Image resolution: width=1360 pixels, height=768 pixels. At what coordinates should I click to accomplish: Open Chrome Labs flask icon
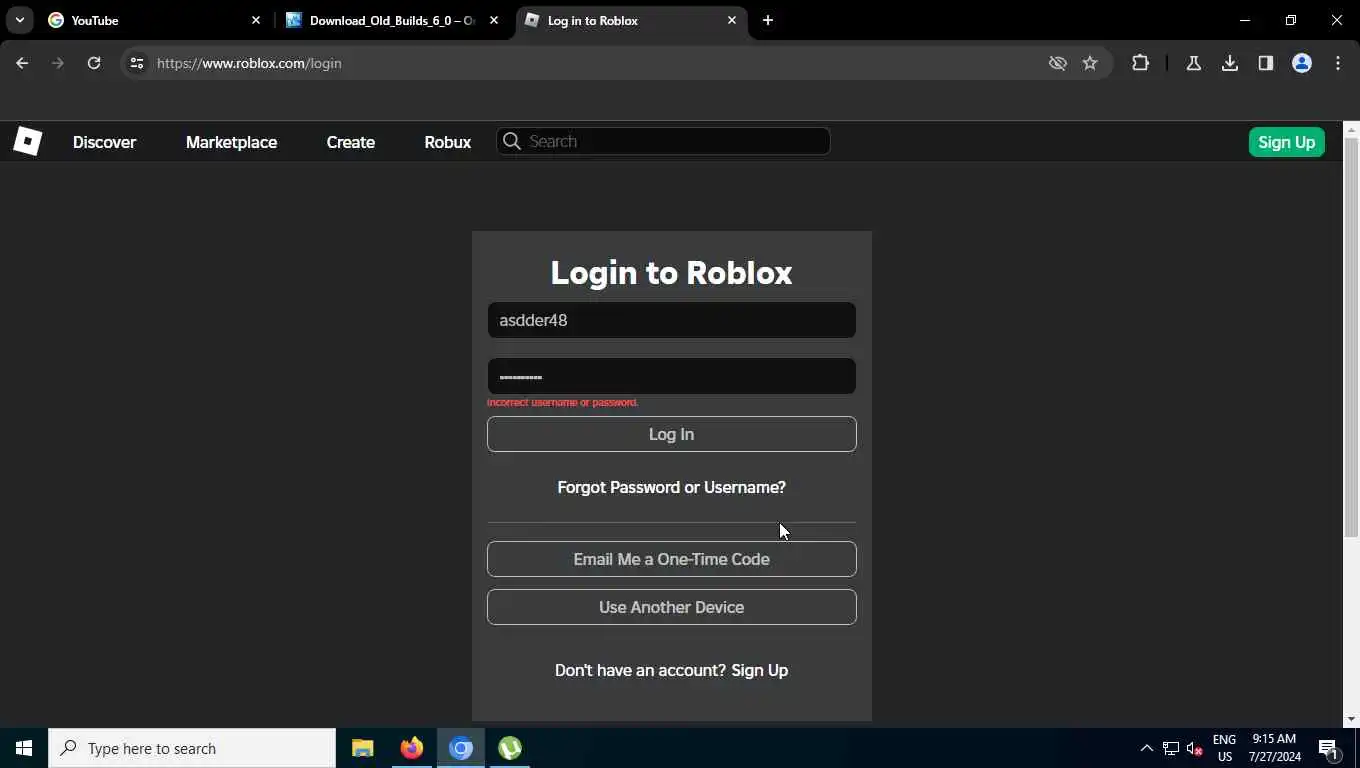point(1193,63)
